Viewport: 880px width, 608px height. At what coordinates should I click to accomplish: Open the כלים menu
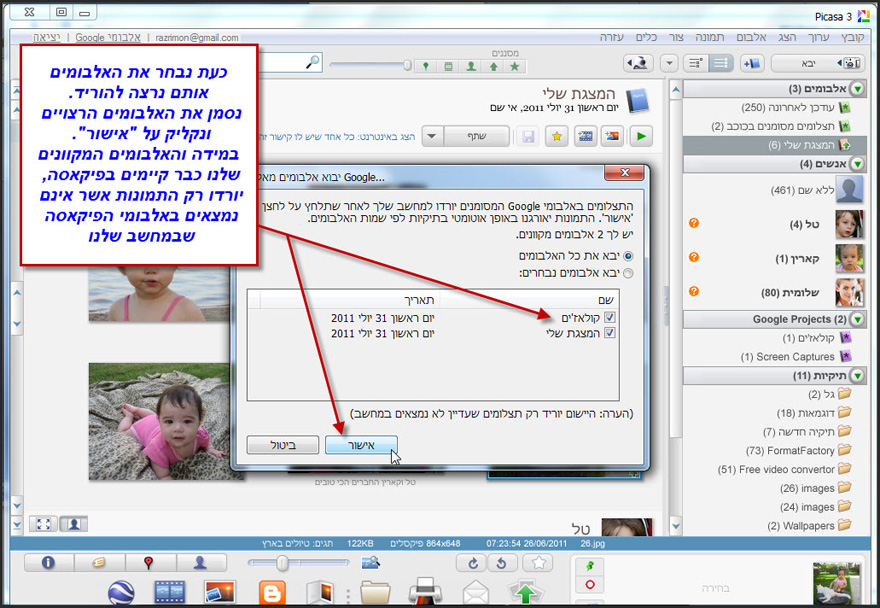click(646, 37)
